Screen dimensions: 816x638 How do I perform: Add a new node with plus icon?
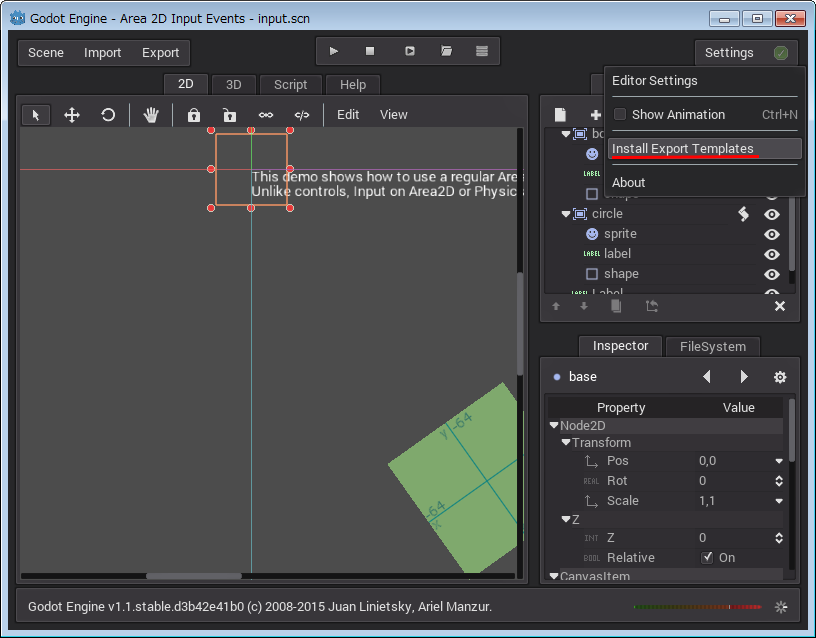click(x=595, y=115)
